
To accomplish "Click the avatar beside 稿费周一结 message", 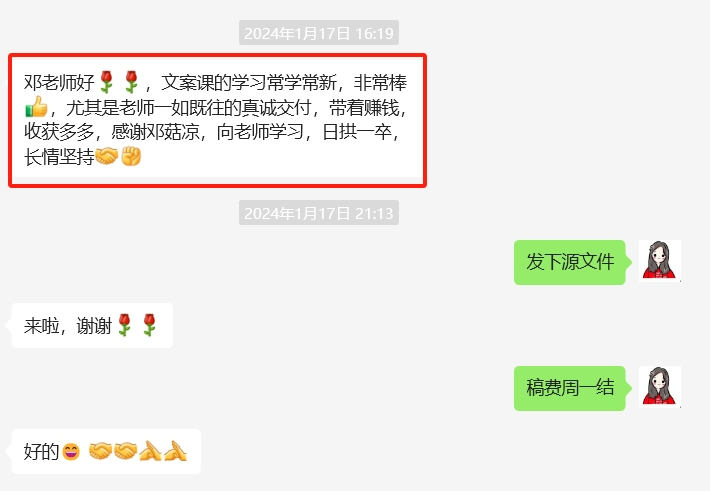I will click(660, 387).
